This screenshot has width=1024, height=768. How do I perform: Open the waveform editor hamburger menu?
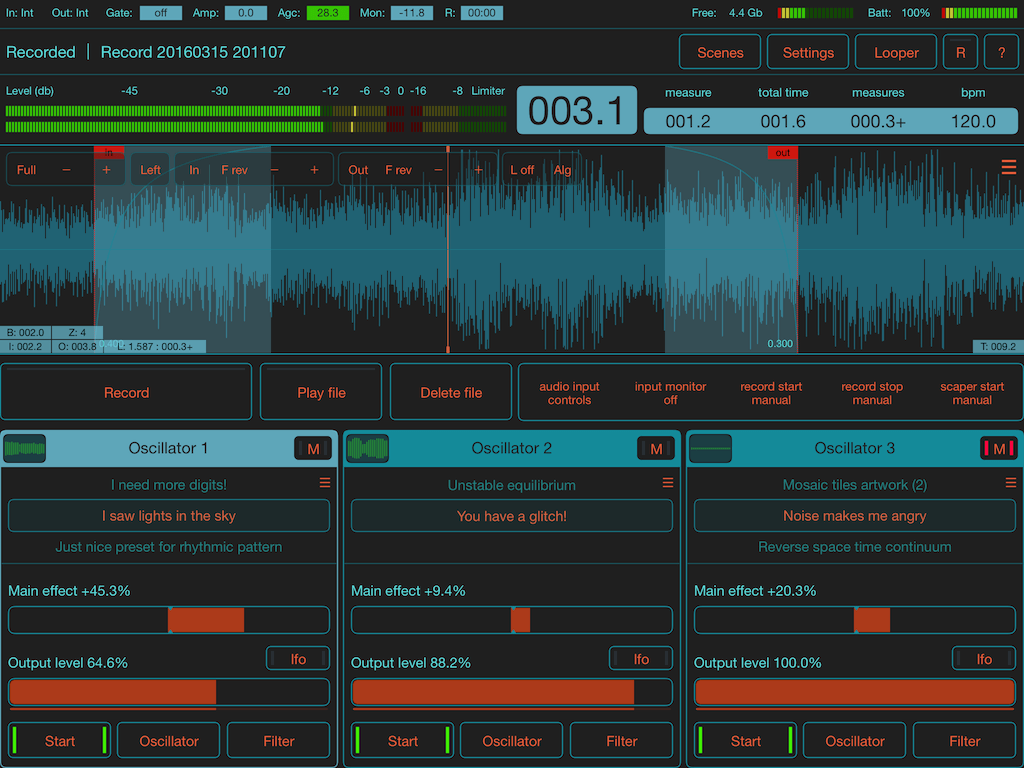pyautogui.click(x=1008, y=167)
